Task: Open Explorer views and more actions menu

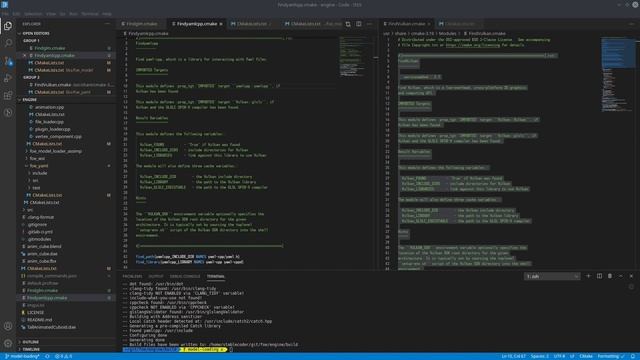Action: (x=107, y=24)
